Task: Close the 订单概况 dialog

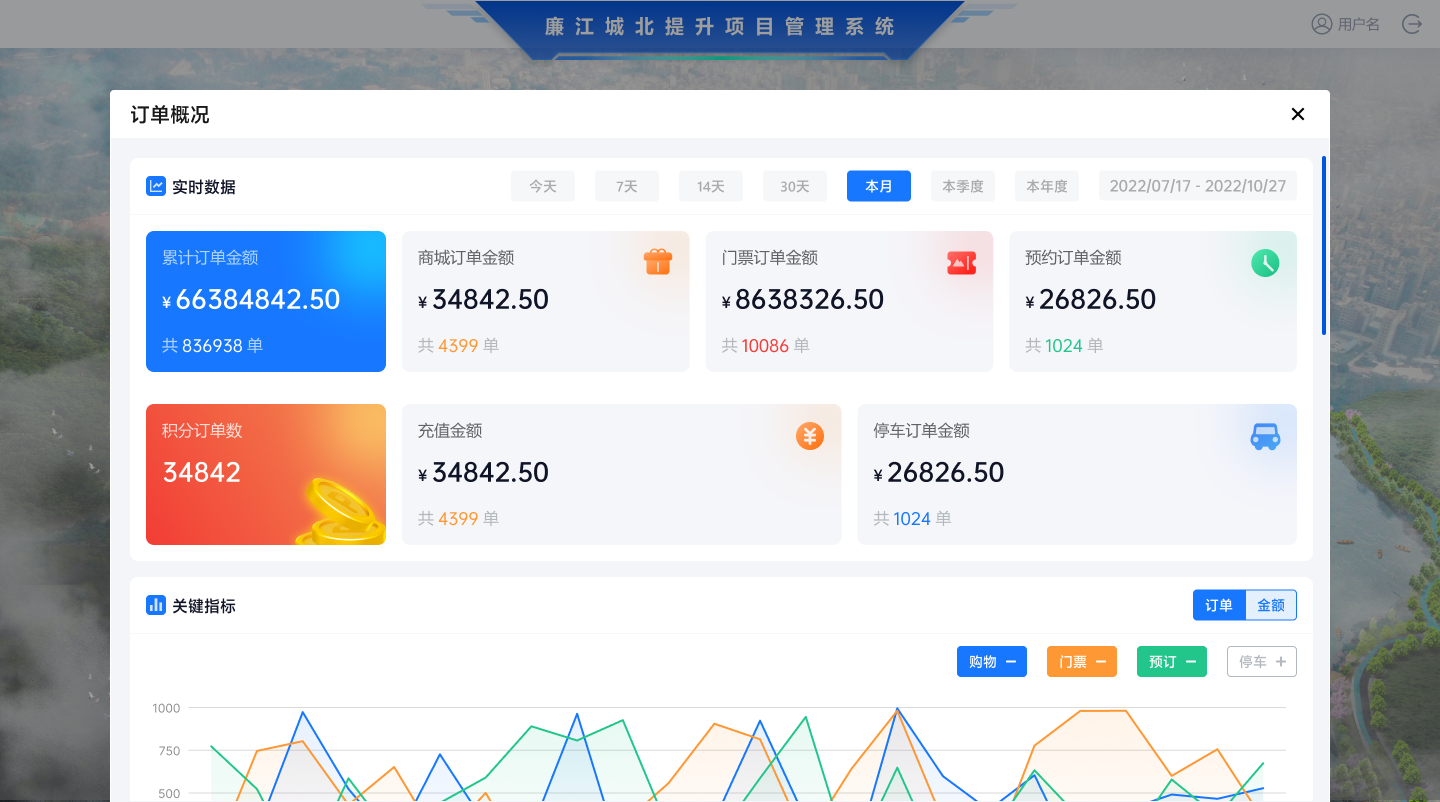Action: coord(1298,114)
